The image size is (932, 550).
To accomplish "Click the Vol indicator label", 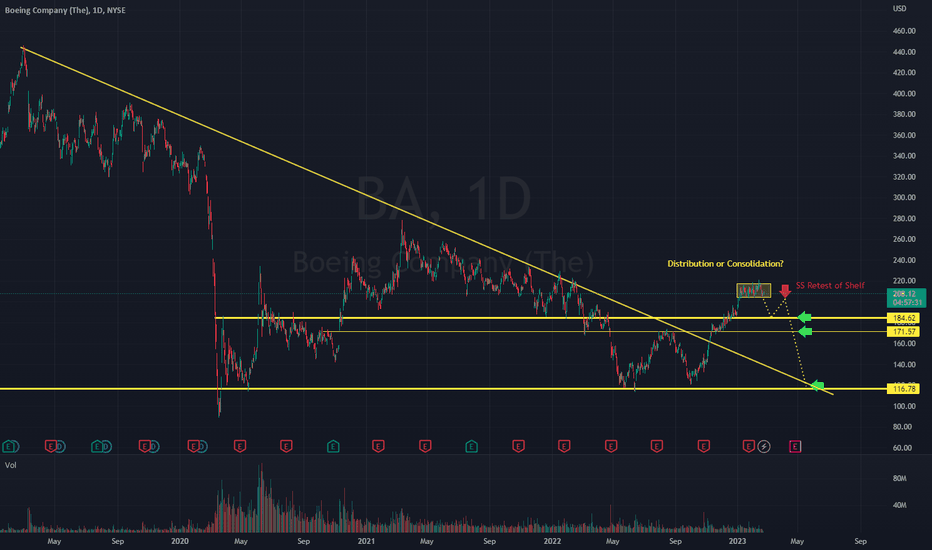I will [11, 465].
